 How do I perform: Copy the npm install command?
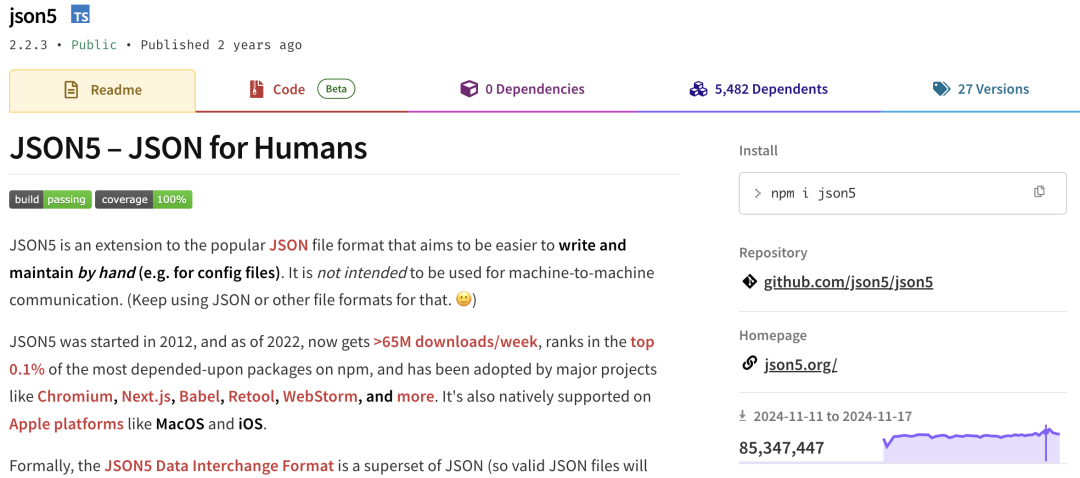click(x=1039, y=192)
